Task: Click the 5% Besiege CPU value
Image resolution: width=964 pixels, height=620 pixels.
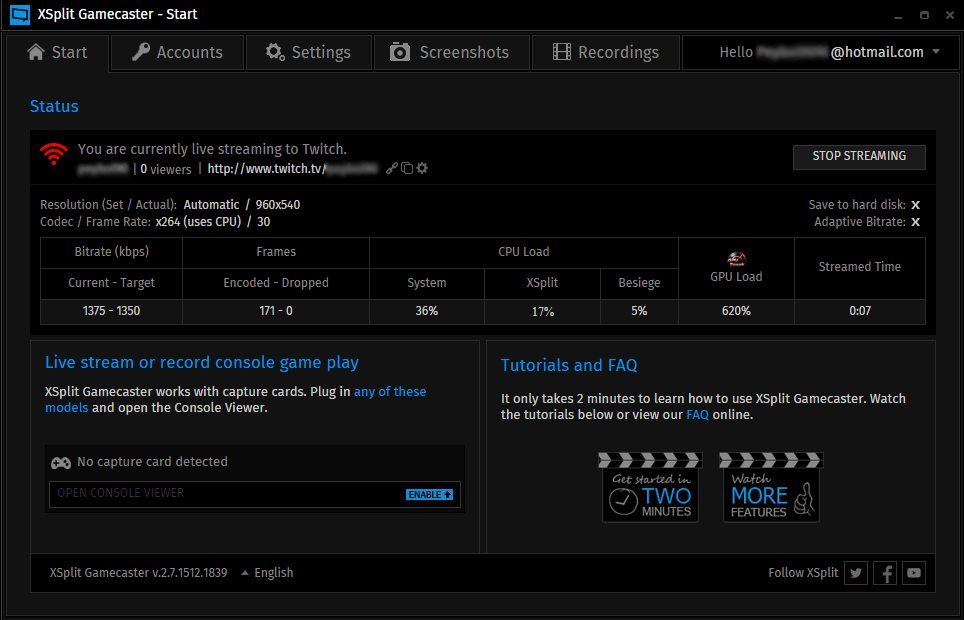Action: (639, 311)
